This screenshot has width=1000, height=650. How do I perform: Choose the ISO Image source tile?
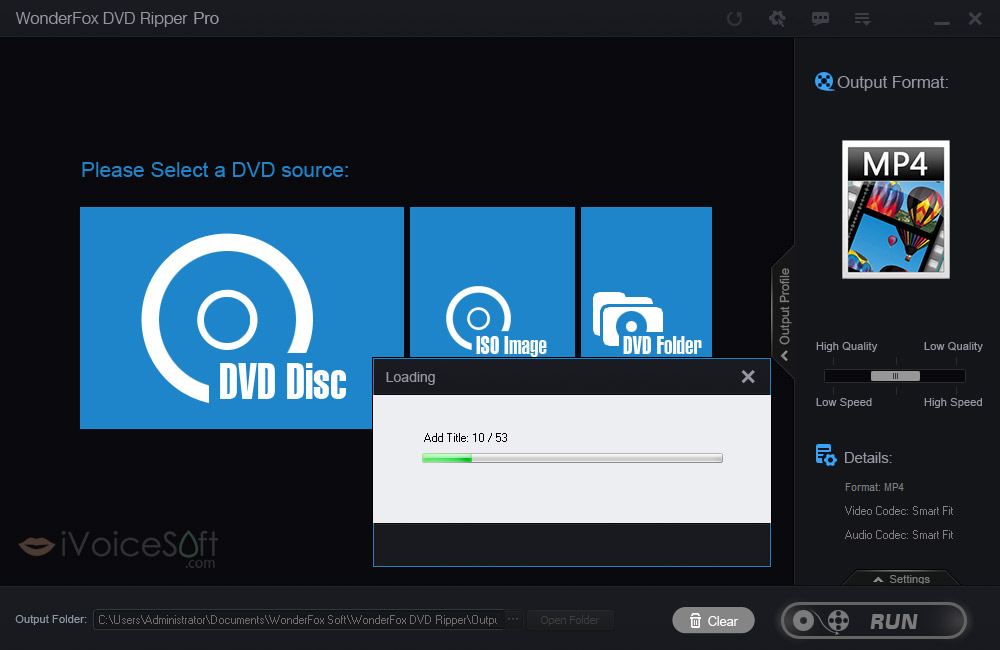[x=492, y=282]
